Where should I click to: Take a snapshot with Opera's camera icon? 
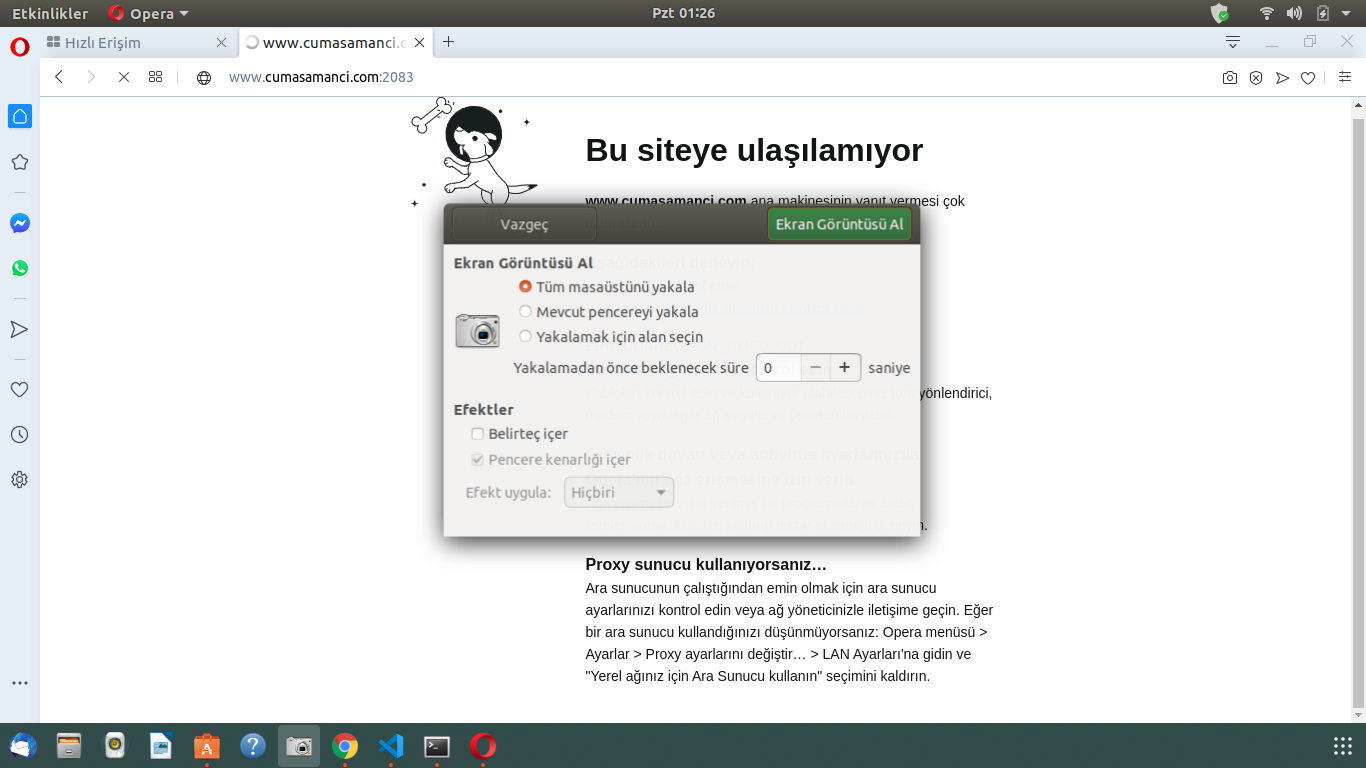pyautogui.click(x=1230, y=78)
